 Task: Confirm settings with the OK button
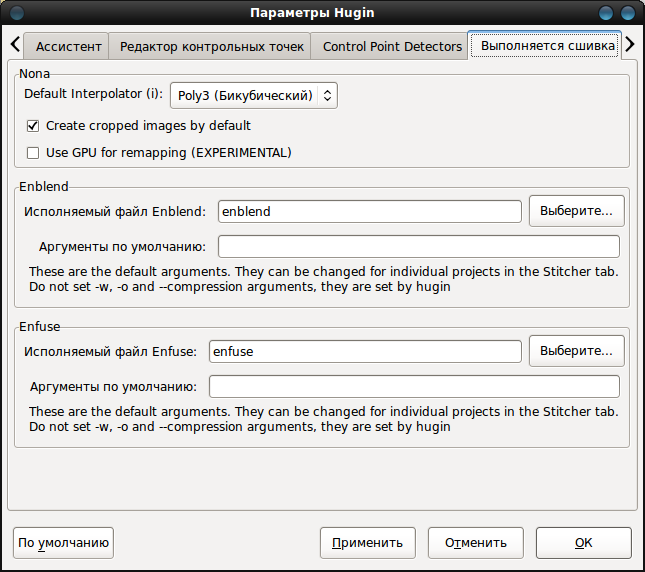[x=583, y=543]
